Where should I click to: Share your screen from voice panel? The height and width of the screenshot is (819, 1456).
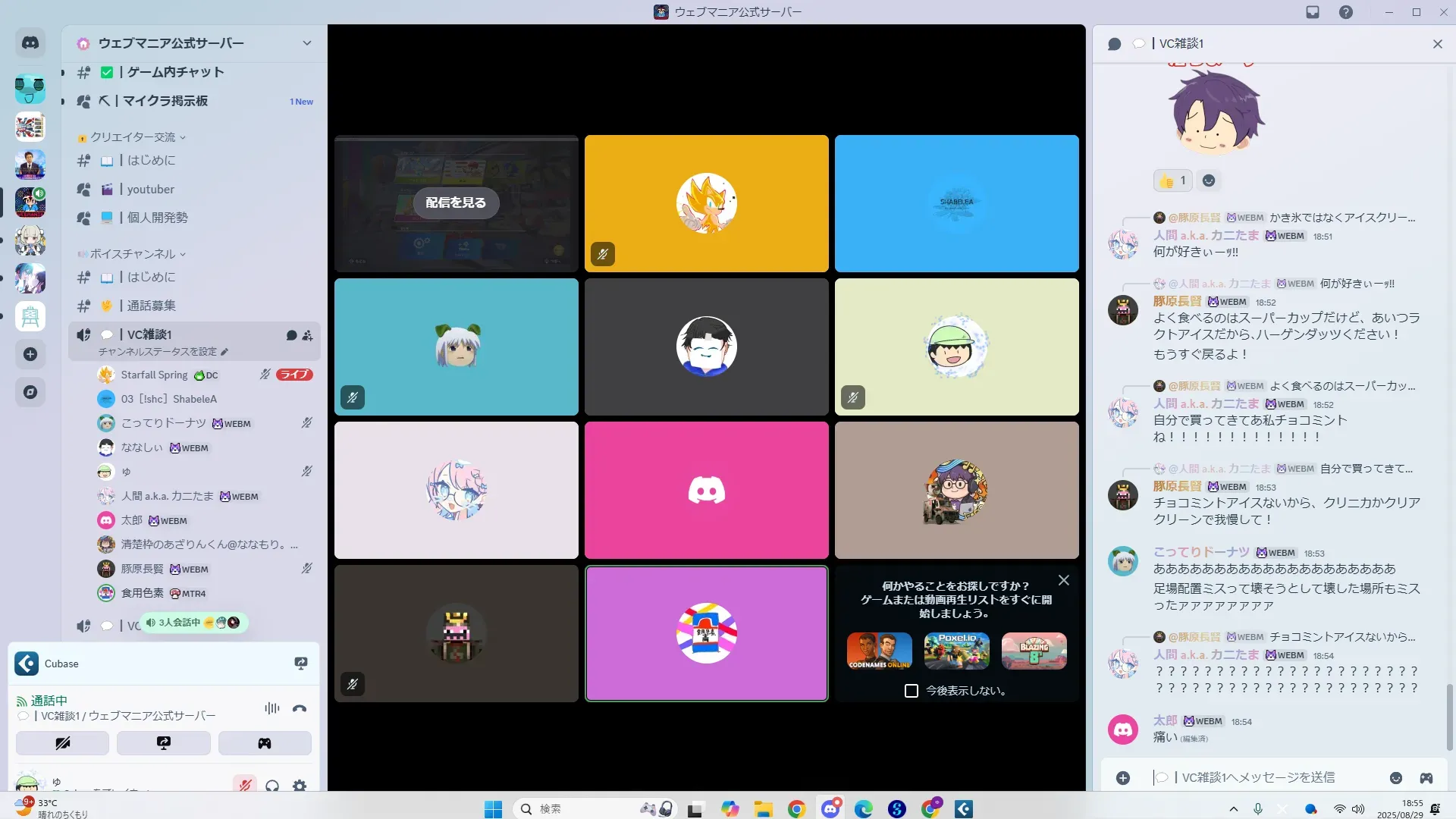tap(164, 743)
